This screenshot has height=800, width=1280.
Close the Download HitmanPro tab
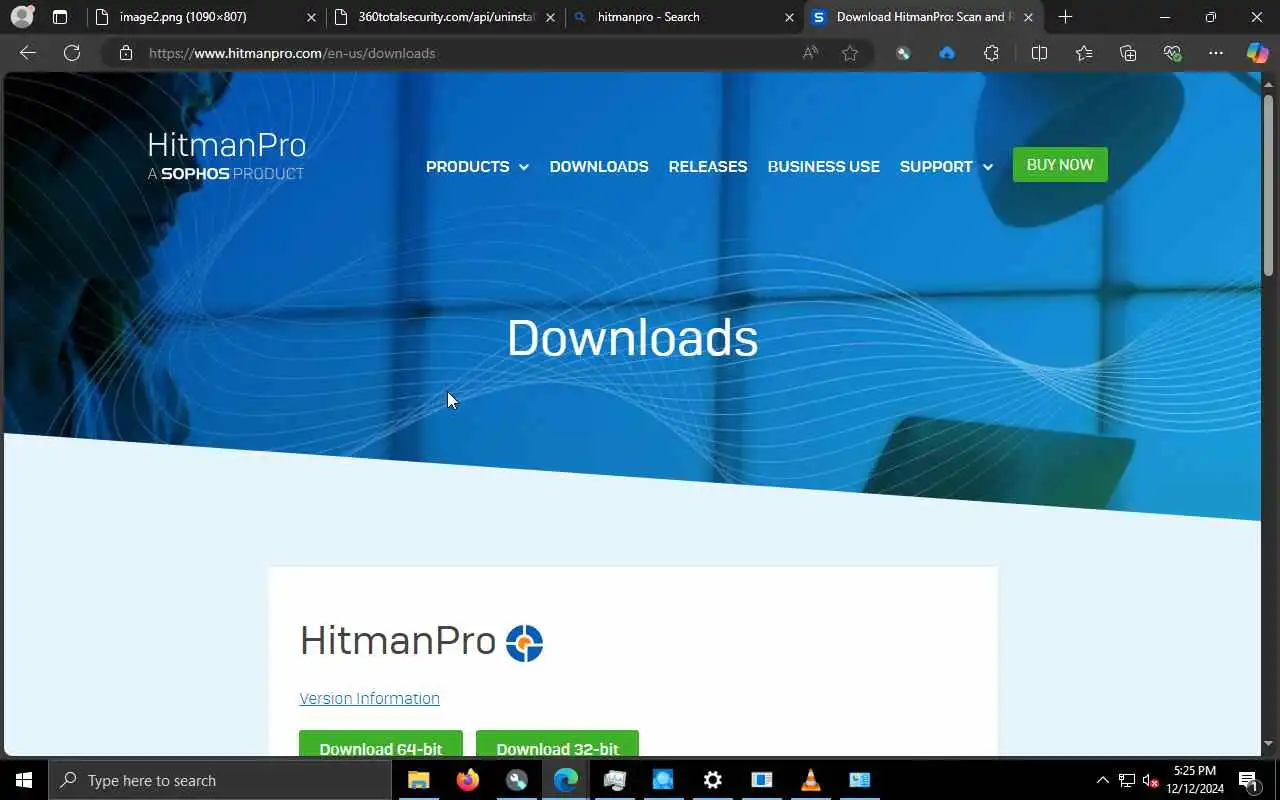1028,17
